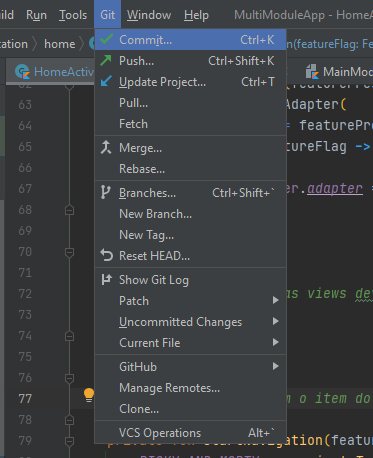Open the Tools menu
The width and height of the screenshot is (373, 458).
click(73, 15)
